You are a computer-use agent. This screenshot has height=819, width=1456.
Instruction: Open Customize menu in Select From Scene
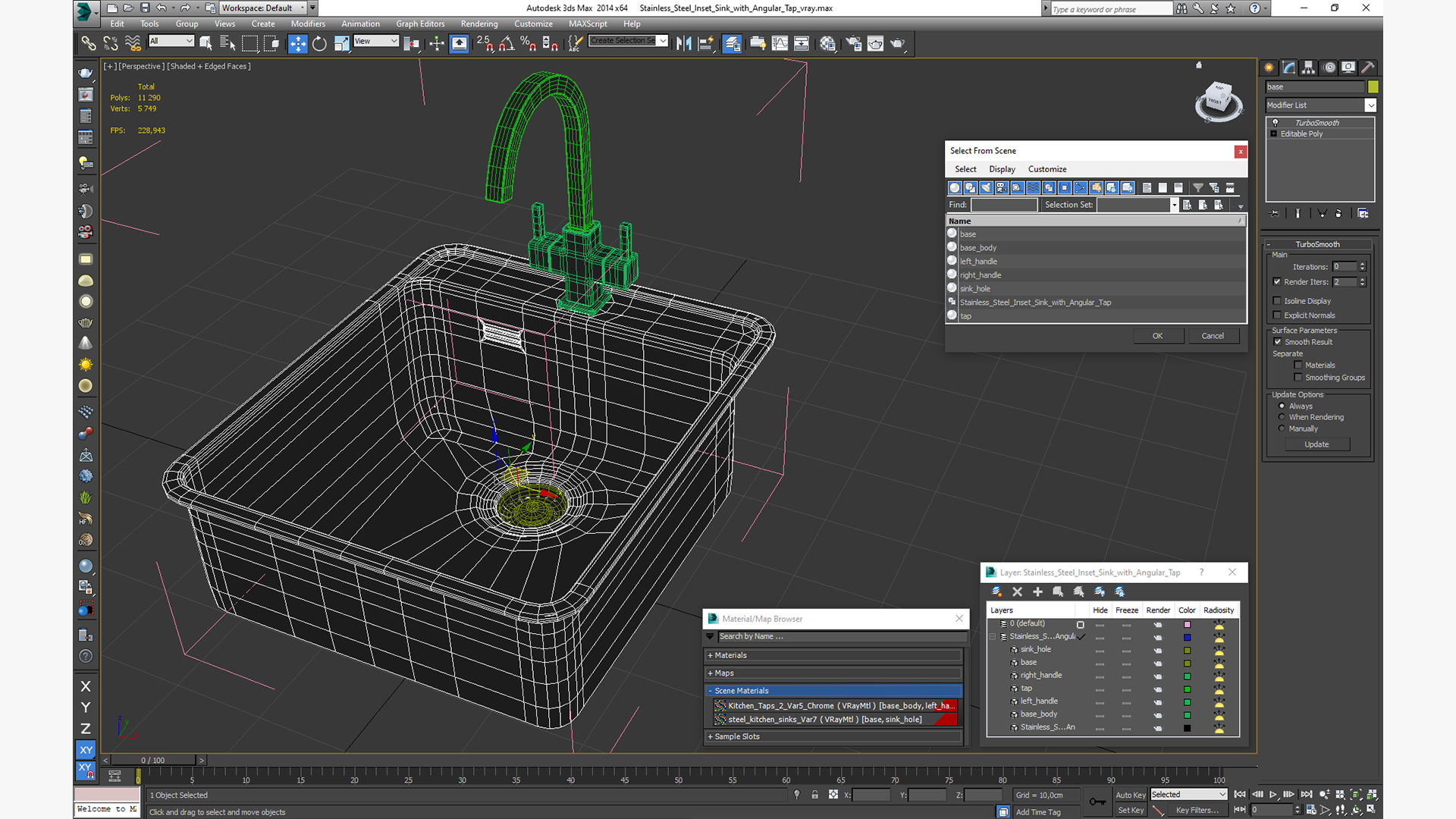coord(1047,169)
